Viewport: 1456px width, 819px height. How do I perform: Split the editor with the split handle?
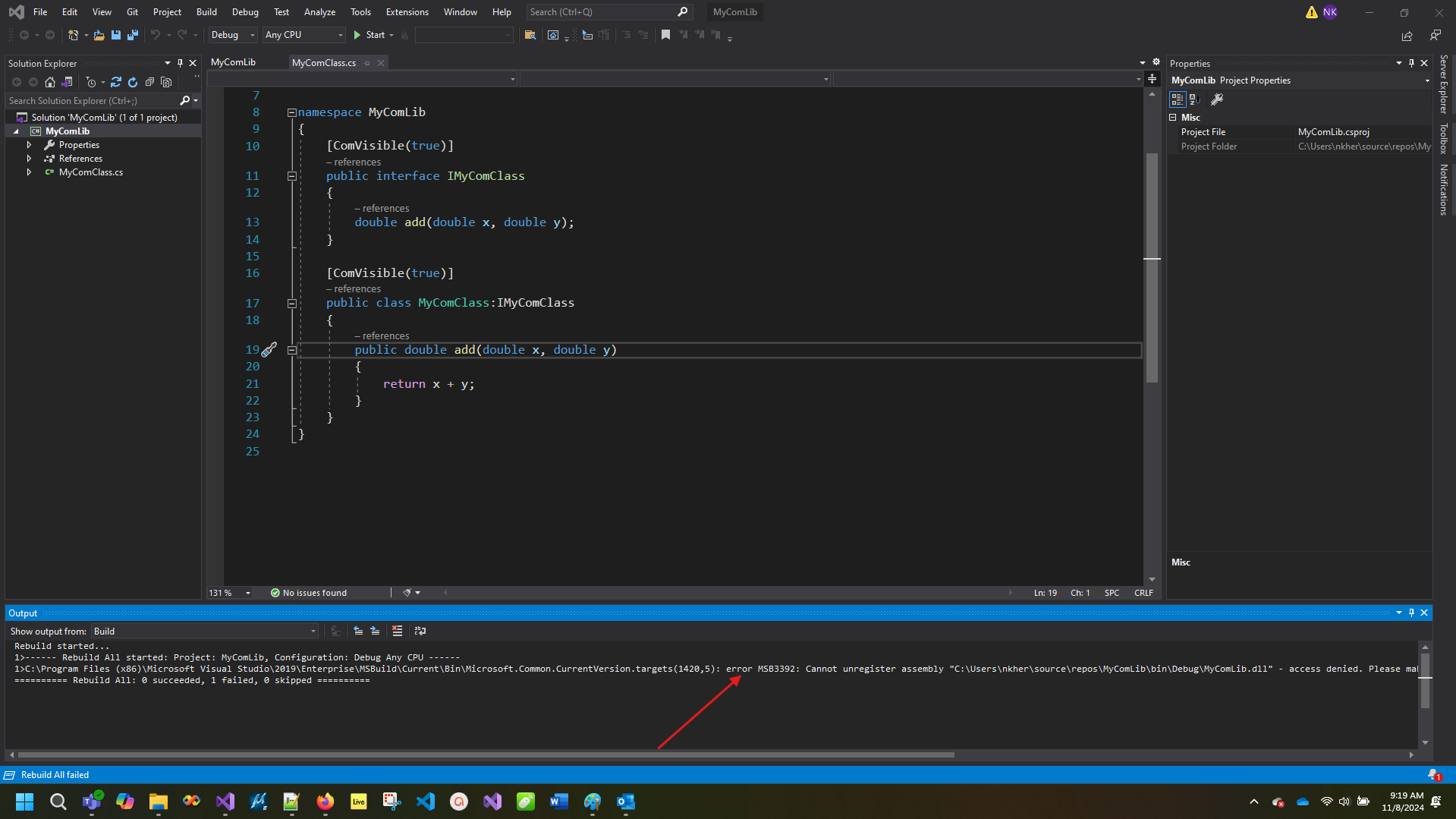pyautogui.click(x=1152, y=79)
